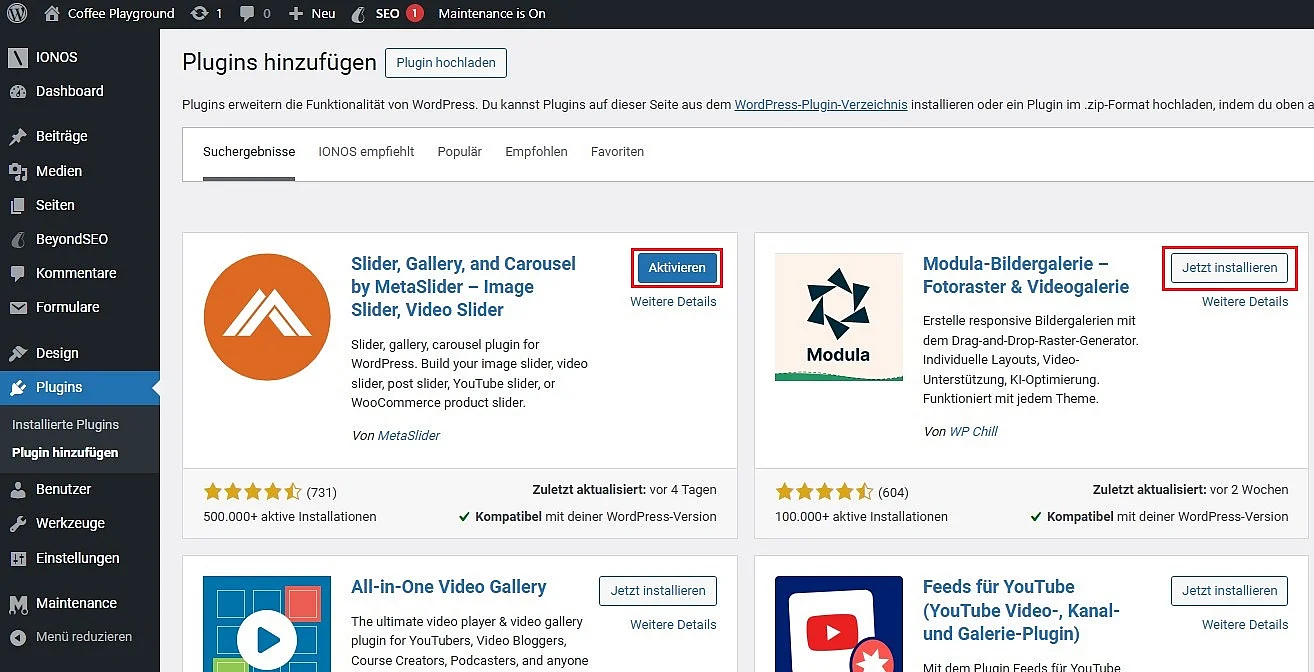Click the WordPress logo in admin bar
The image size is (1314, 672).
[17, 14]
